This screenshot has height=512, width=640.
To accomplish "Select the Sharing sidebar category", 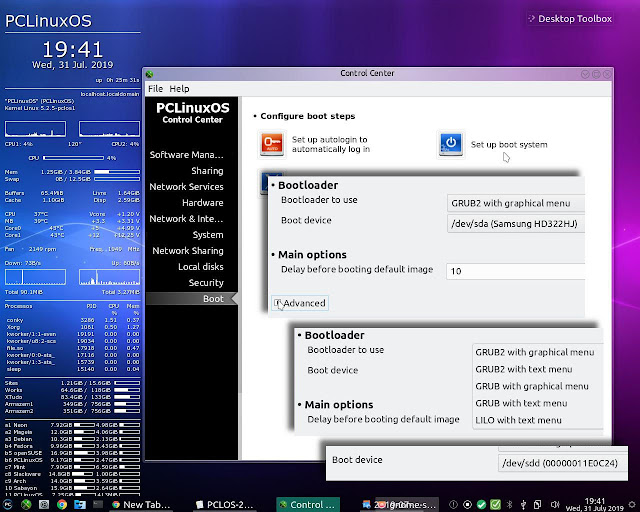I will coord(207,171).
